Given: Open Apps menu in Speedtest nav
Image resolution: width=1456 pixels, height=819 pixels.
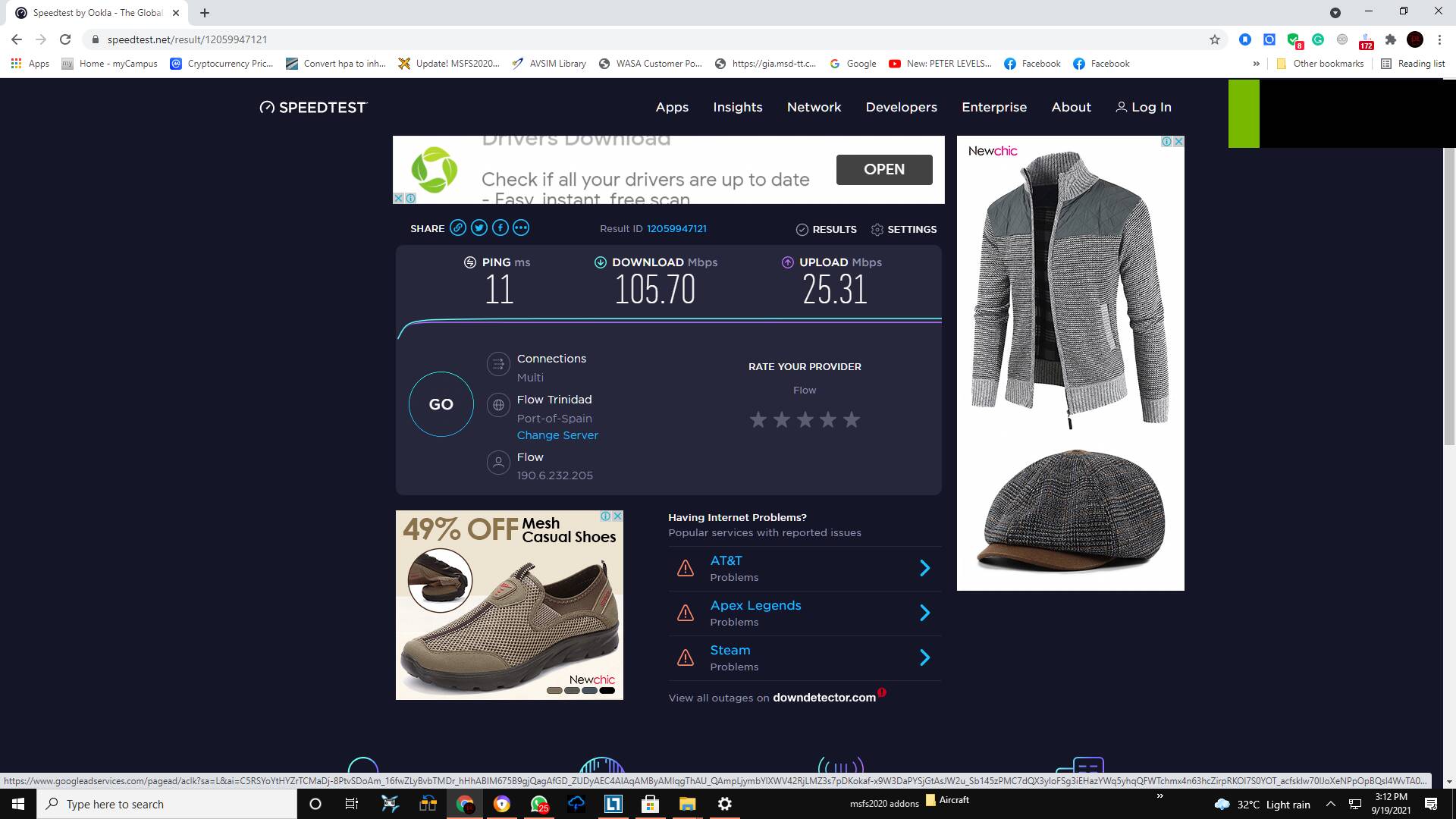Looking at the screenshot, I should point(672,107).
